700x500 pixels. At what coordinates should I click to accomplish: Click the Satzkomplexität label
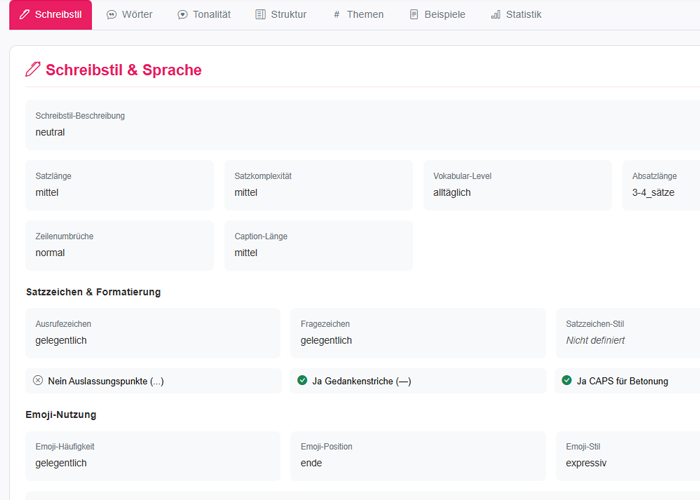[x=263, y=176]
